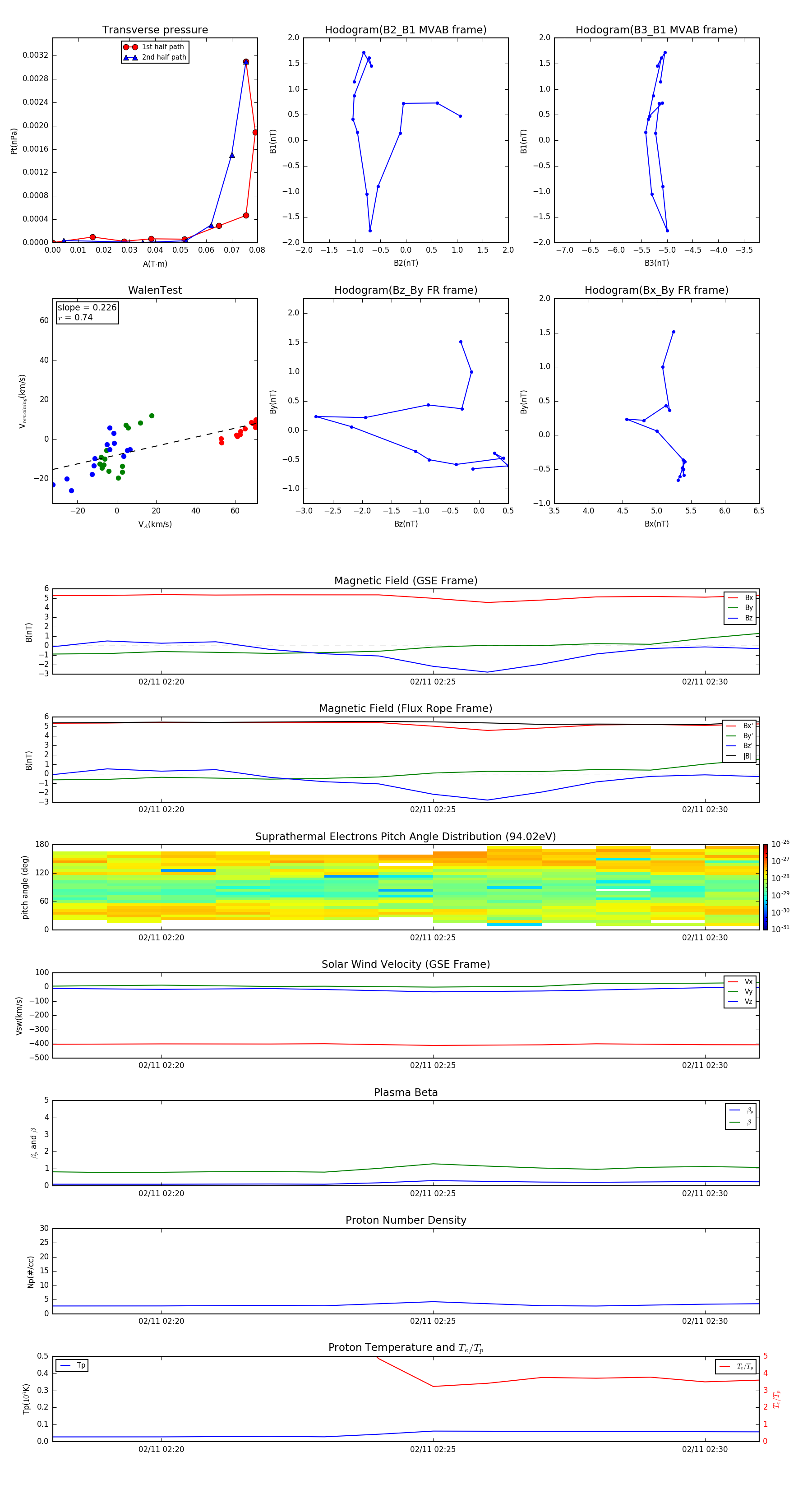The height and width of the screenshot is (1489, 812).
Task: Click the 'Tp(10^6K)' y-axis label
Action: [26, 1399]
